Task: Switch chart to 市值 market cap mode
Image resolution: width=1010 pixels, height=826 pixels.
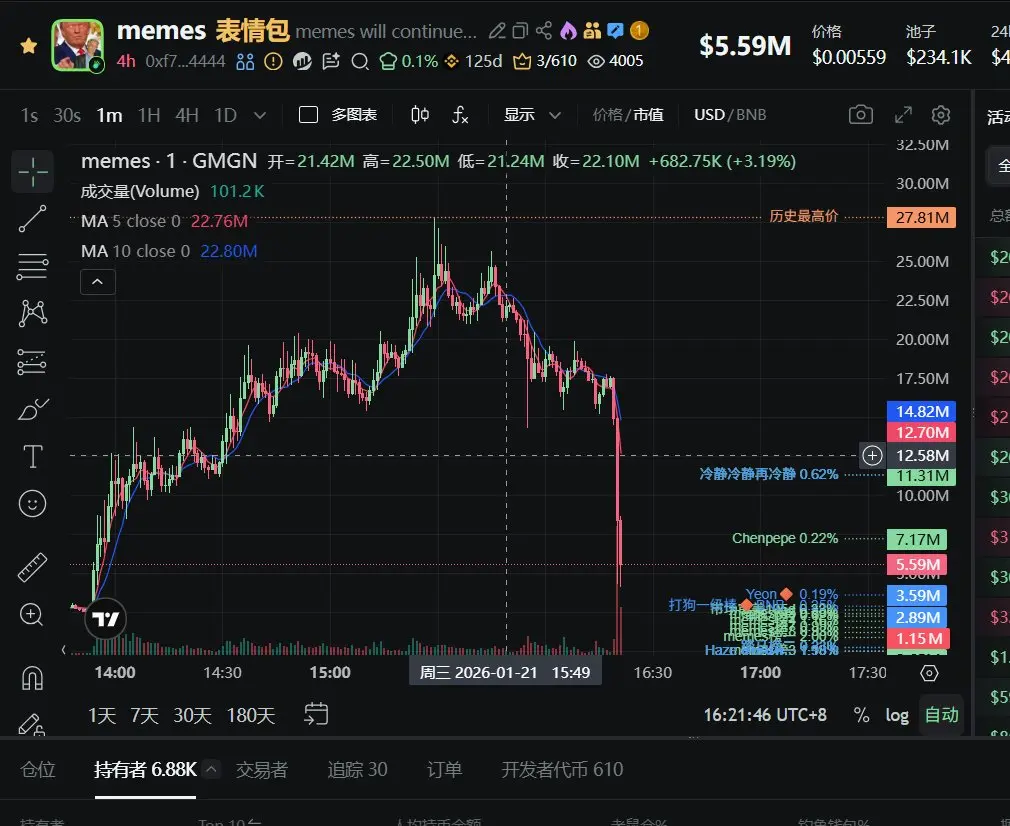Action: point(648,115)
